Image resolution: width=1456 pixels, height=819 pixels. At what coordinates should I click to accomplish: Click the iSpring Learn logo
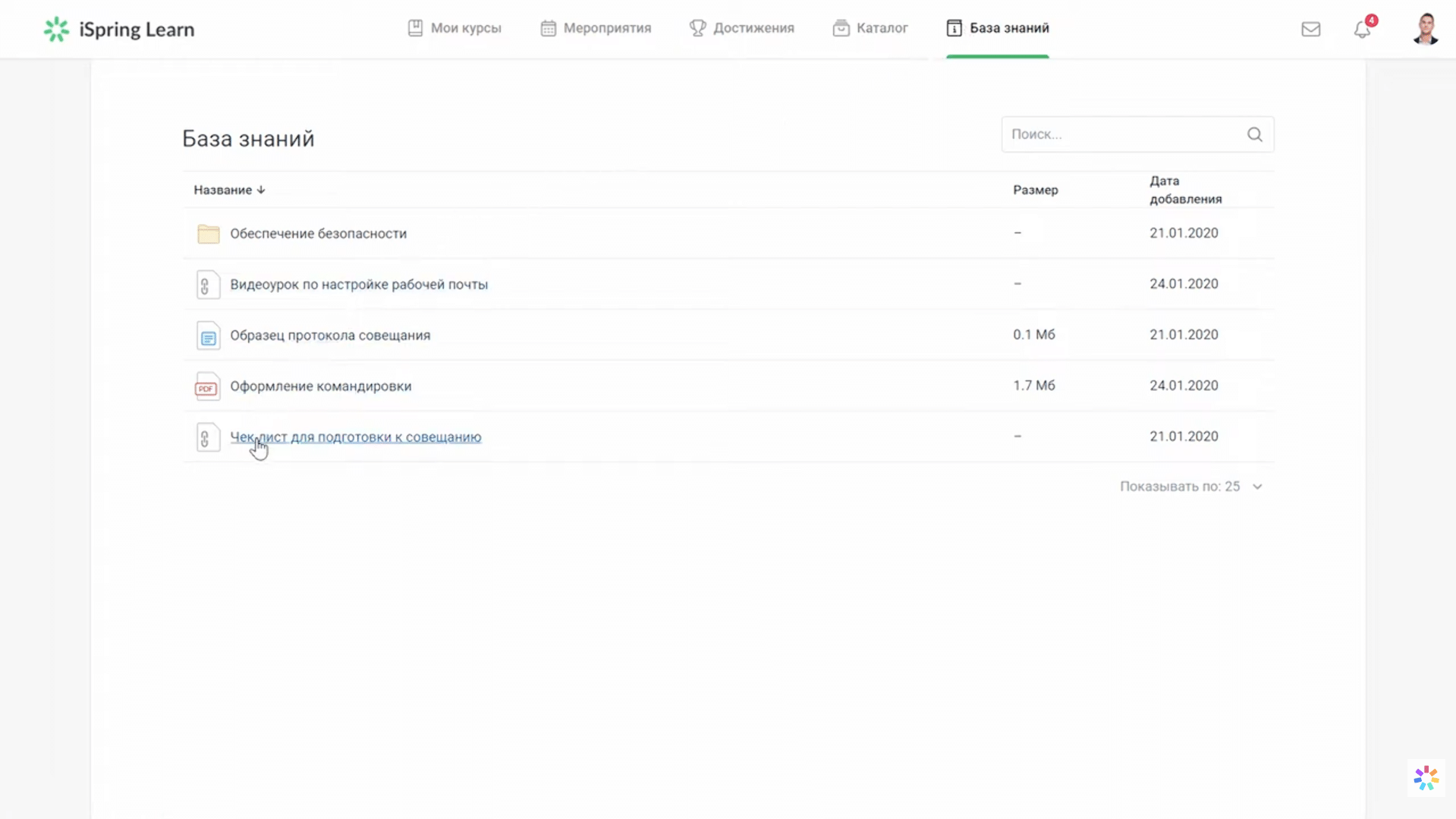(x=119, y=29)
